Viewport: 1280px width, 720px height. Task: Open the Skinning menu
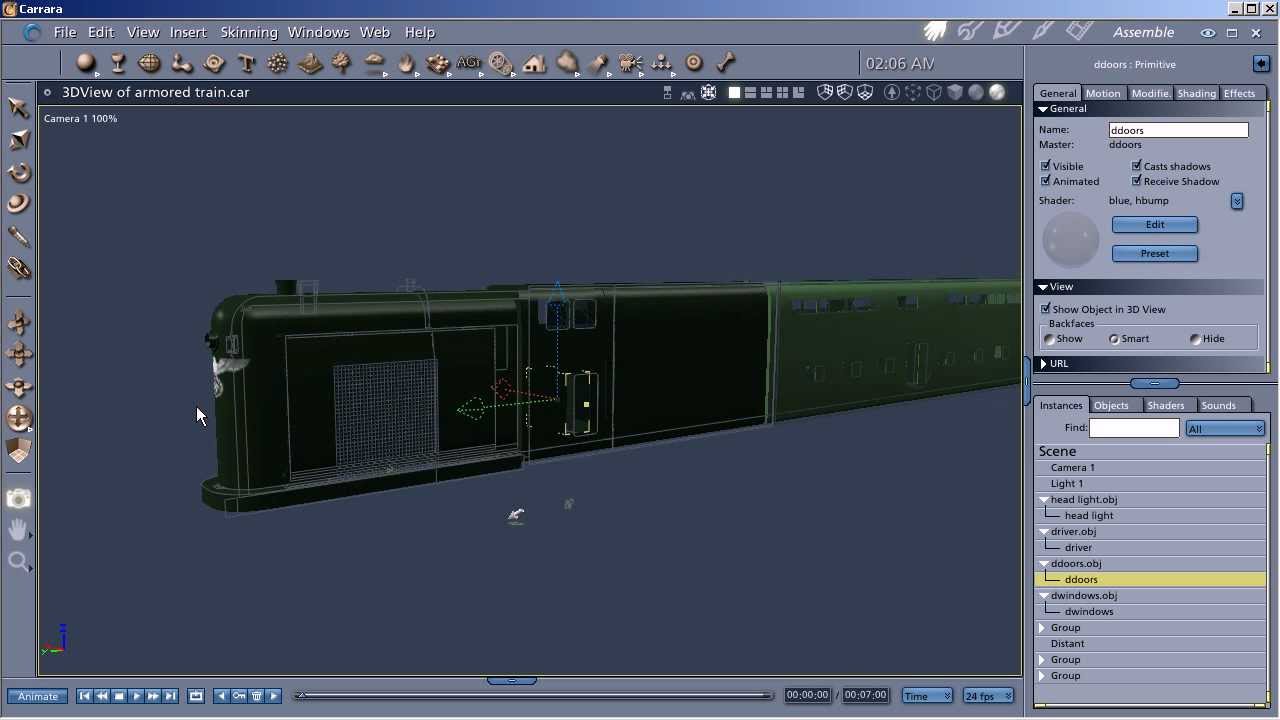tap(249, 32)
